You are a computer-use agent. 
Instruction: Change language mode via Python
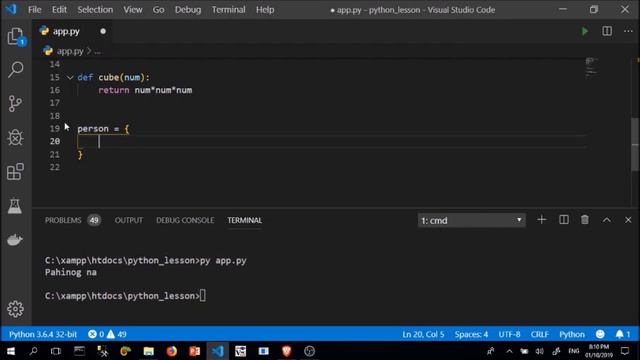pyautogui.click(x=572, y=334)
